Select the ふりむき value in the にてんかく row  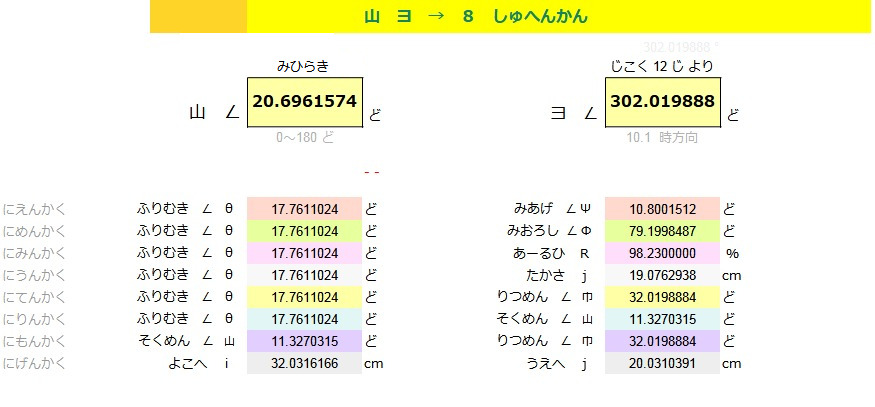point(304,297)
